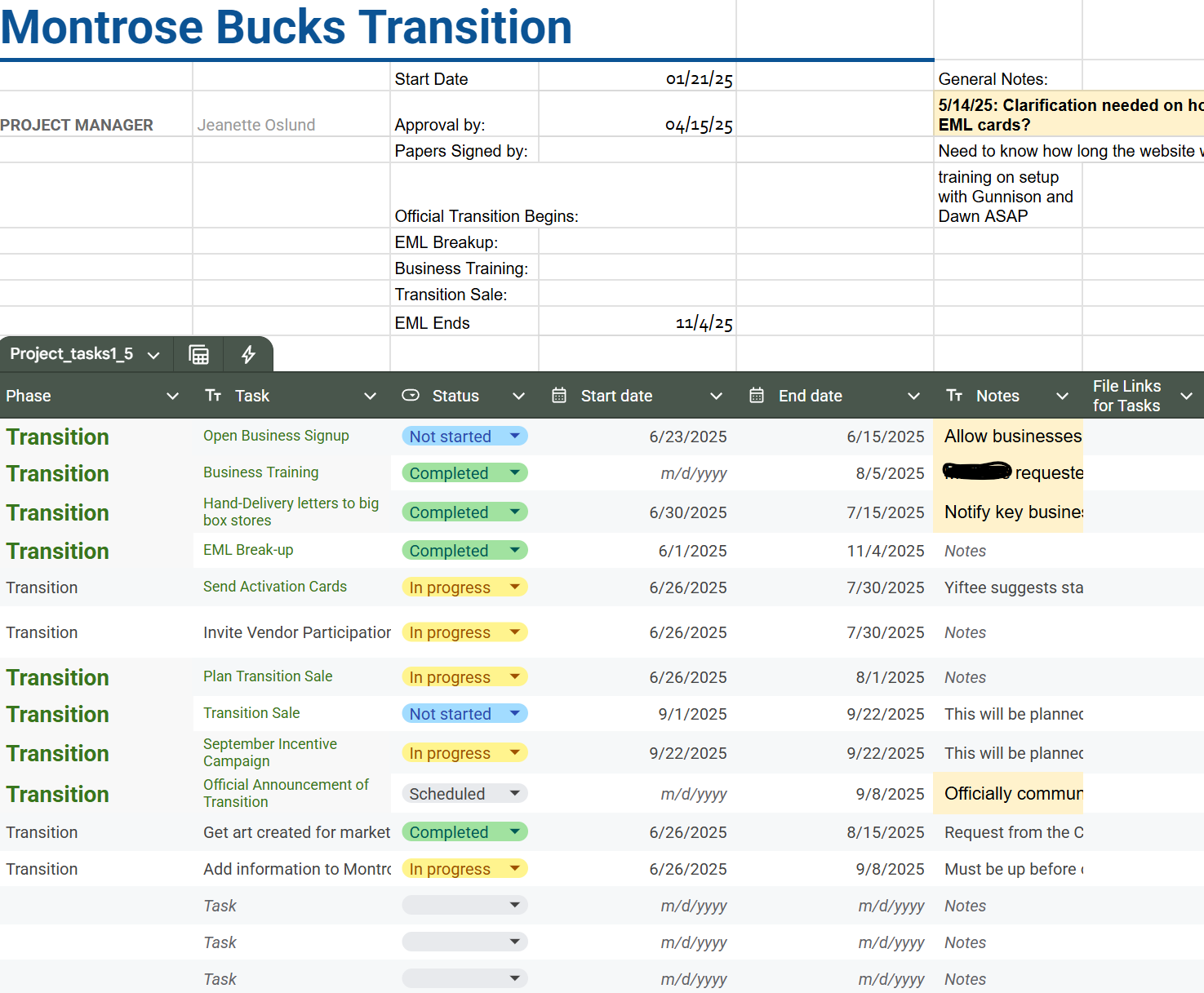Open the Status column header dropdown arrow
1204x993 pixels.
[518, 396]
